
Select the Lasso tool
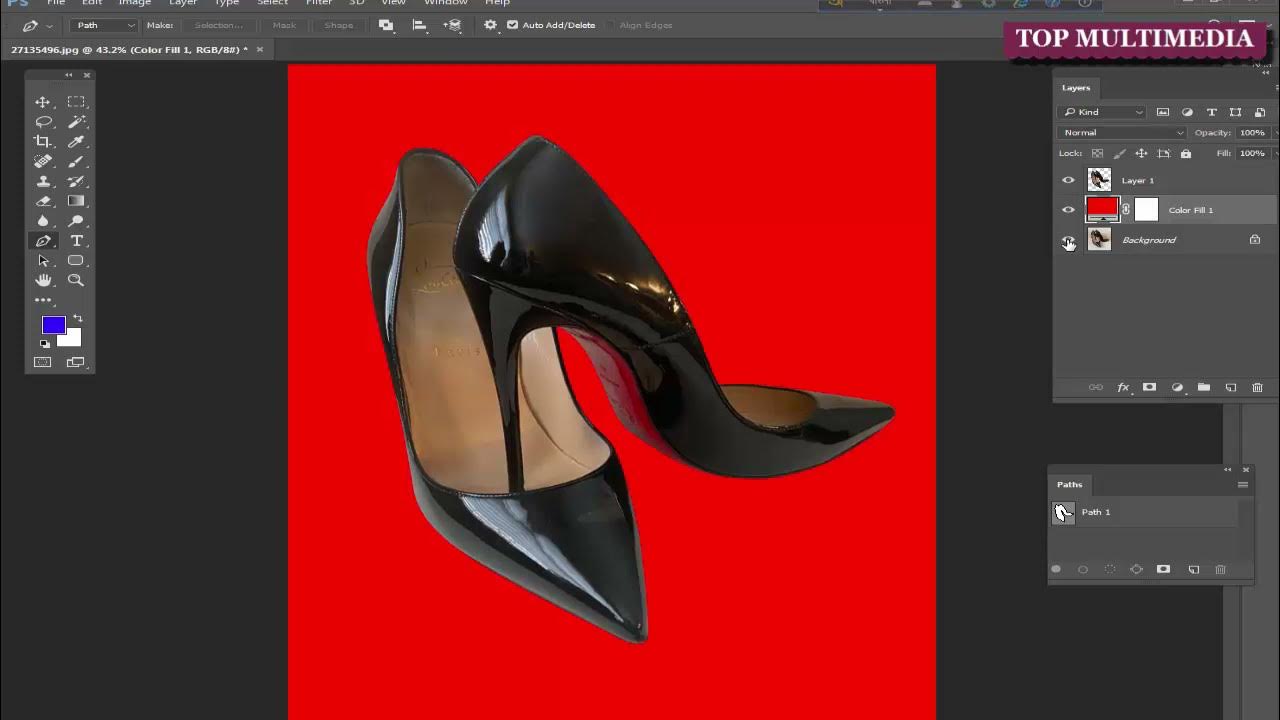[x=43, y=122]
